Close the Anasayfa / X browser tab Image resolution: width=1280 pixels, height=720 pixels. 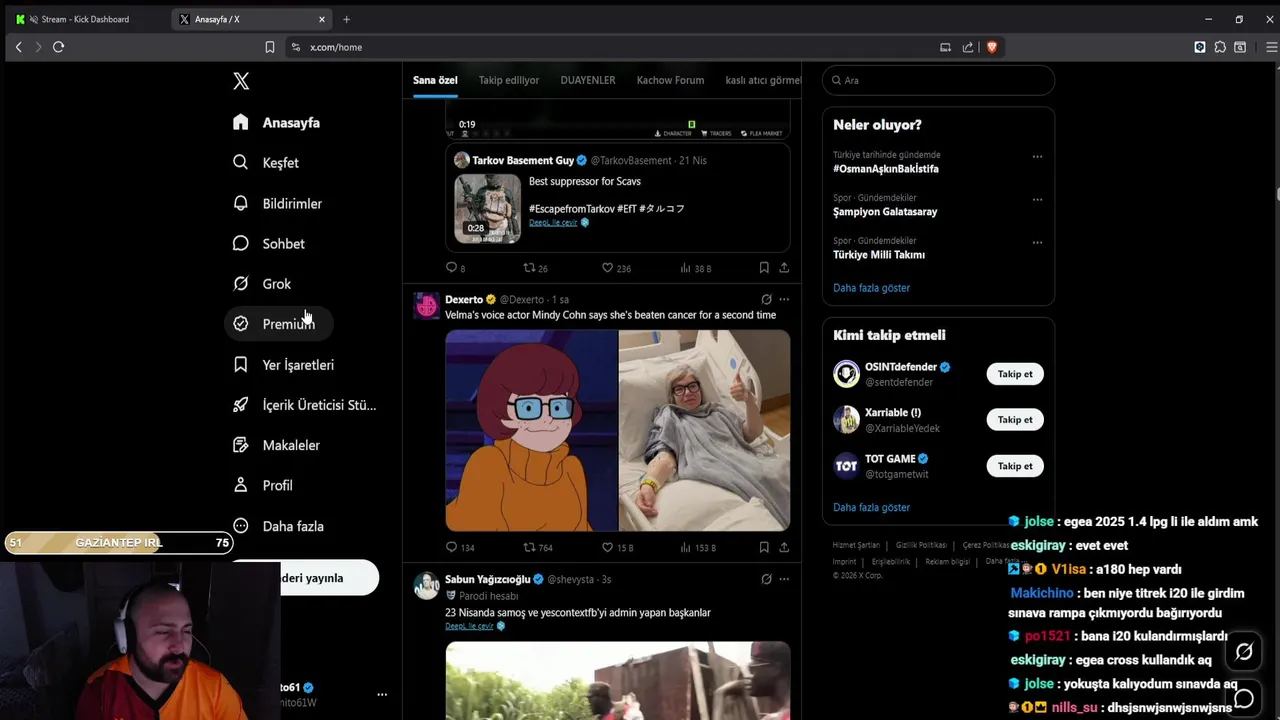321,19
